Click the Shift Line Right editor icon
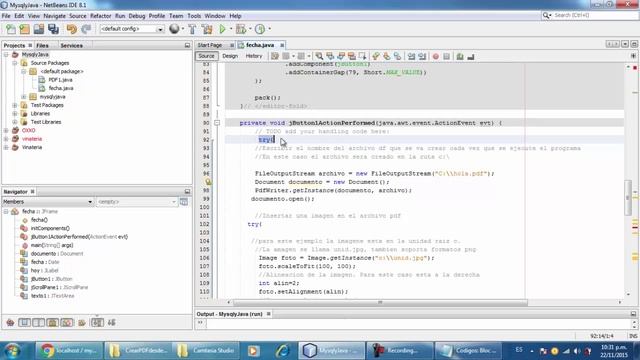Image resolution: width=640 pixels, height=360 pixels. (x=422, y=56)
